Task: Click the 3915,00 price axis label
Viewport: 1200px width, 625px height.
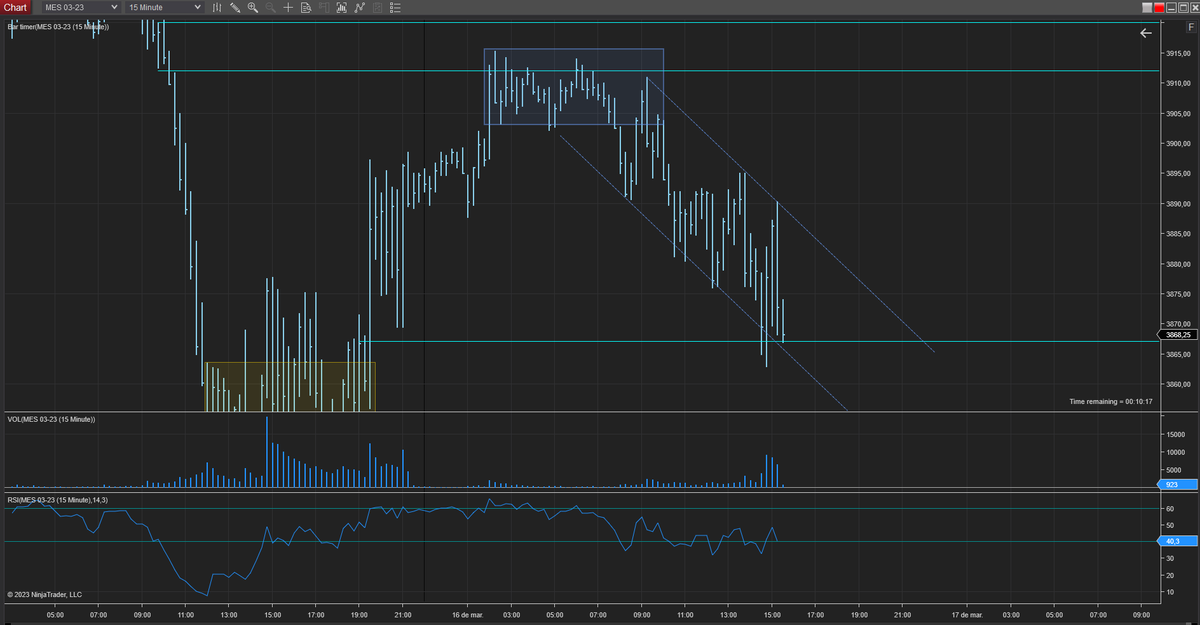Action: (x=1176, y=53)
